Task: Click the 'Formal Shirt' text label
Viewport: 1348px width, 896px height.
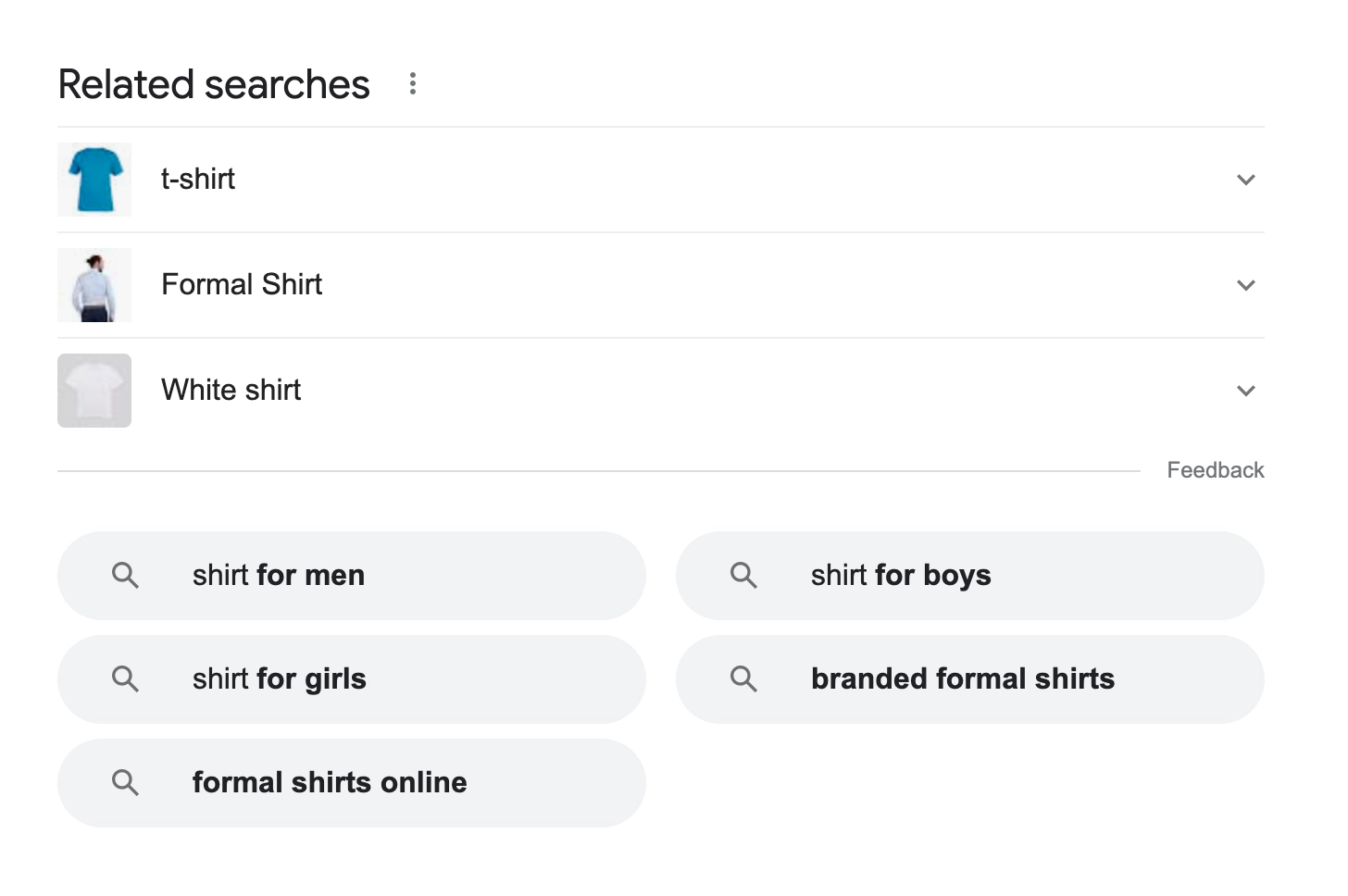Action: click(x=241, y=284)
